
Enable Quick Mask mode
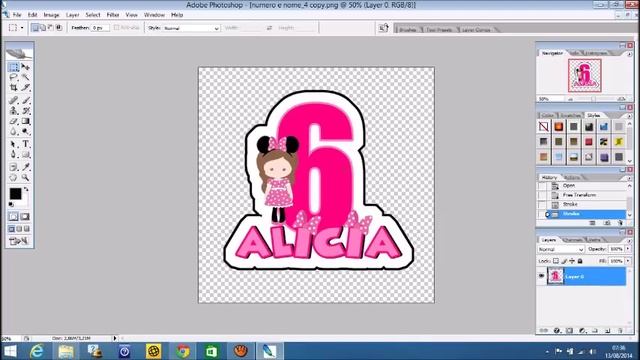pos(25,217)
